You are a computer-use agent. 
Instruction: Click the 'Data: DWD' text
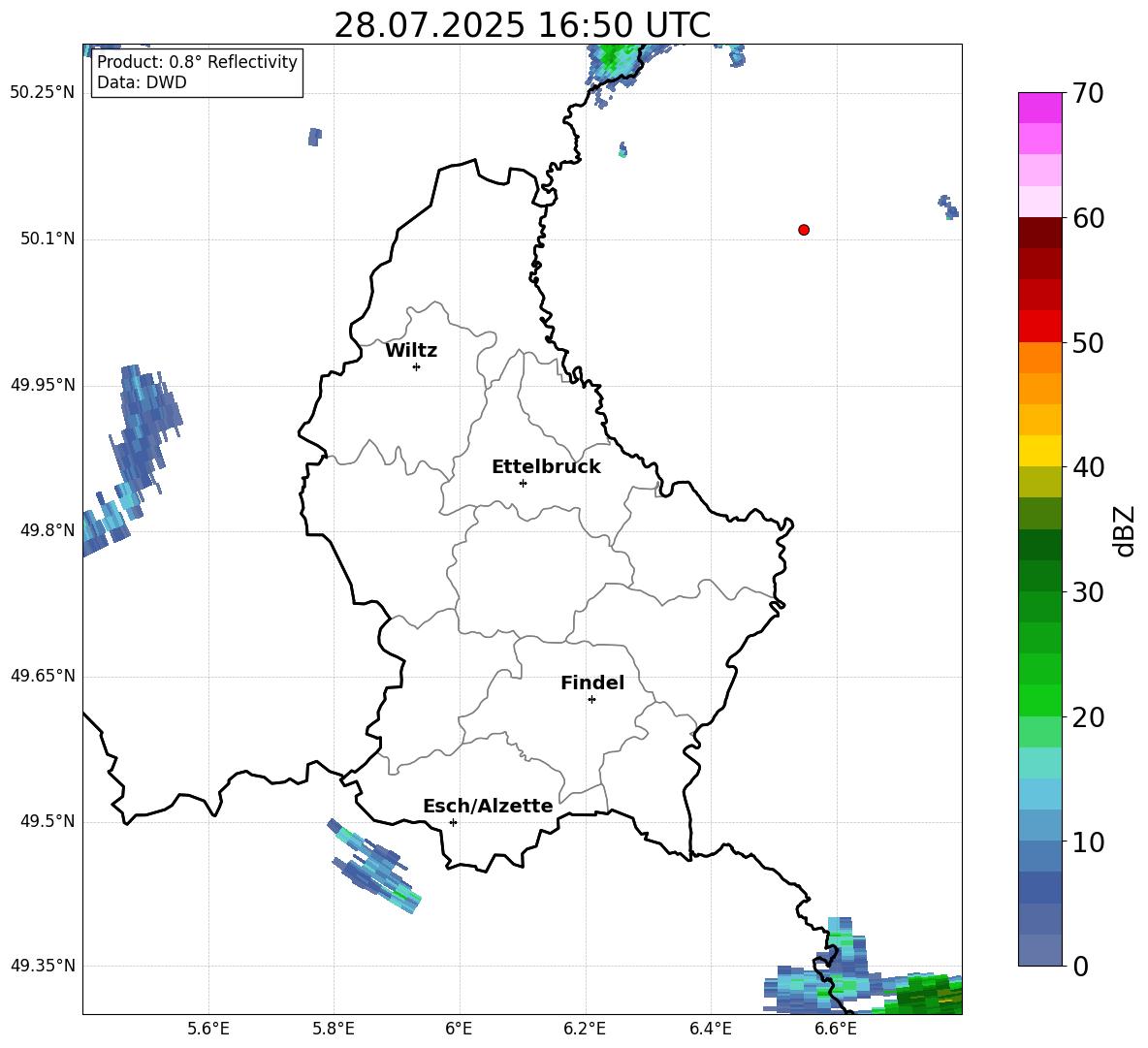point(142,82)
